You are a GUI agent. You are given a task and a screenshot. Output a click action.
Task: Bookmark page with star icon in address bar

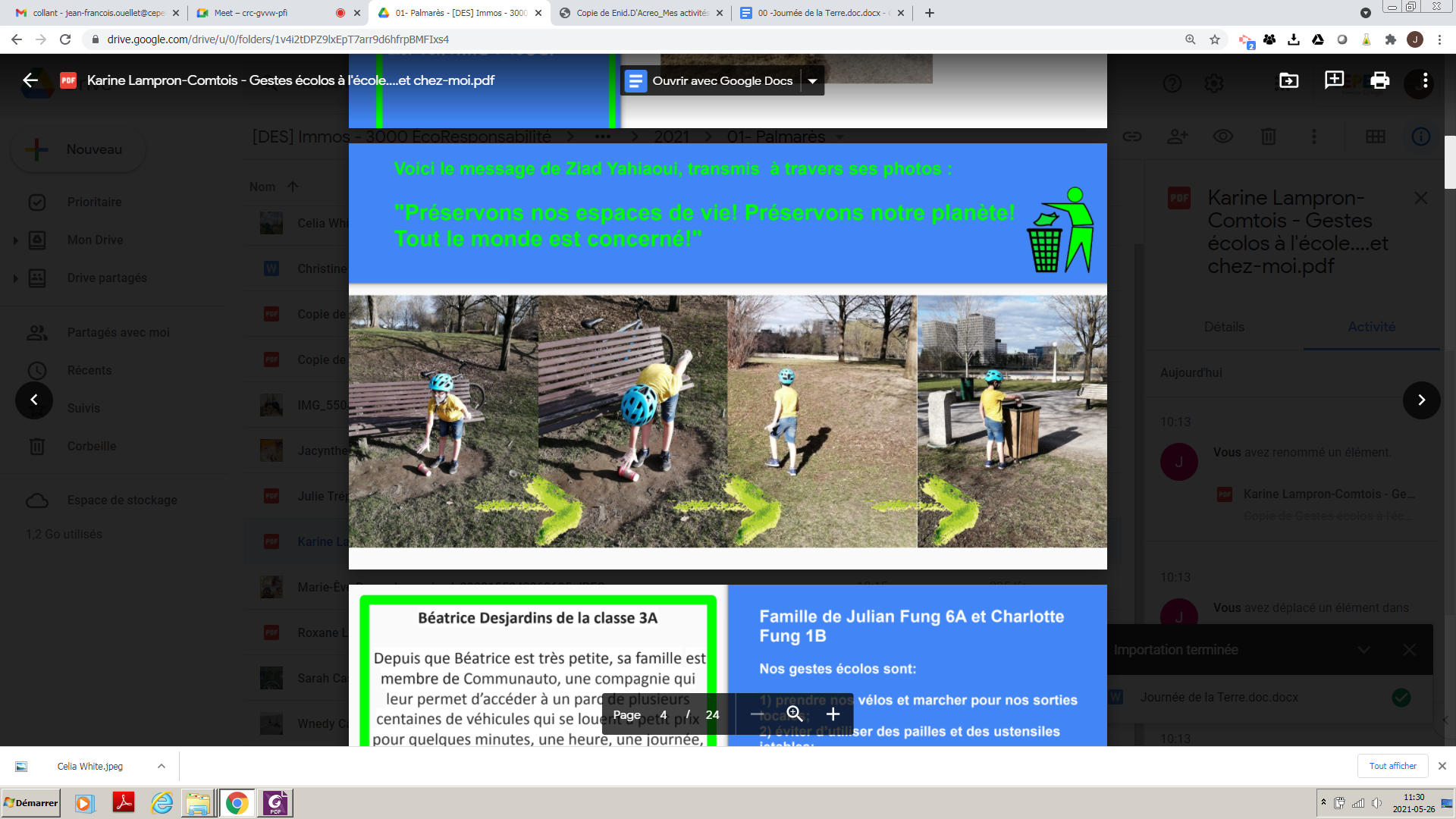tap(1215, 39)
